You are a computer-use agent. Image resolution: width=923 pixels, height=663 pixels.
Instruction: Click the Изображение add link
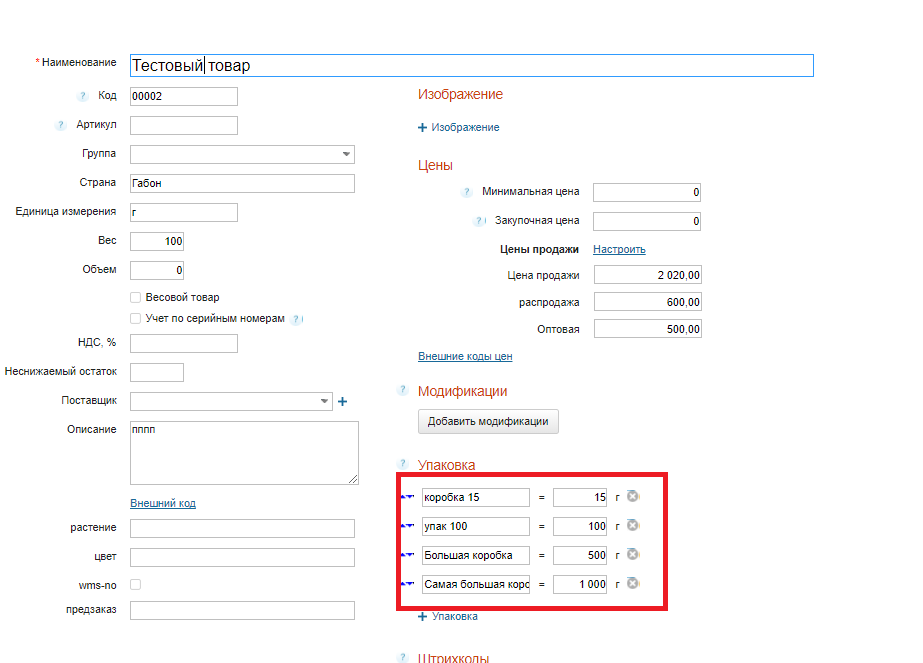click(x=465, y=128)
